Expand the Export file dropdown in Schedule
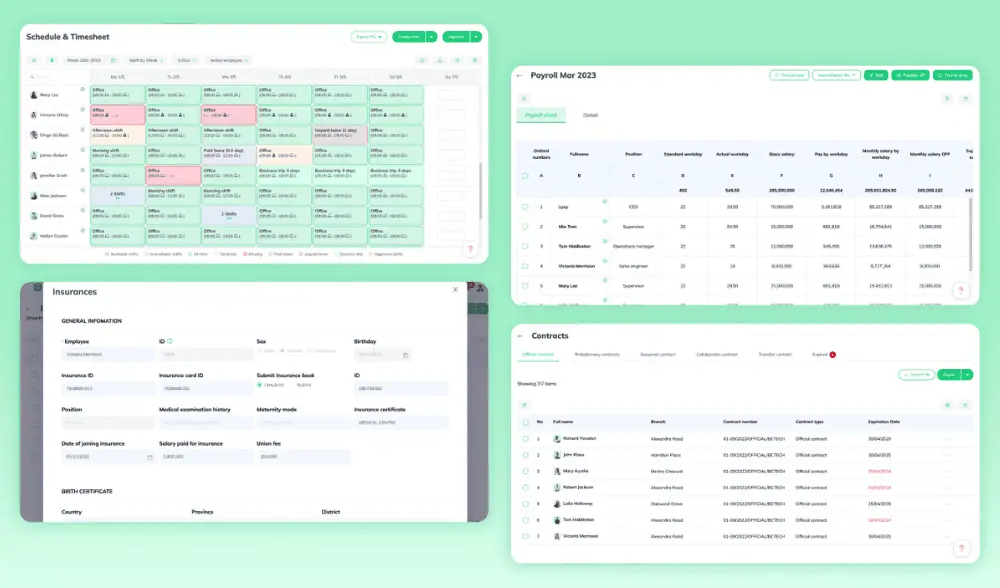 click(369, 37)
